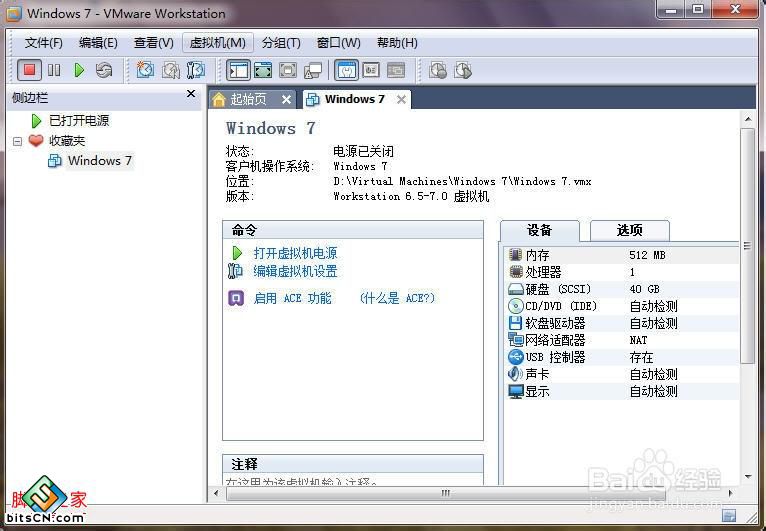Image resolution: width=766 pixels, height=531 pixels.
Task: Click the Quick Switch mode toolbar icon
Action: [x=263, y=70]
